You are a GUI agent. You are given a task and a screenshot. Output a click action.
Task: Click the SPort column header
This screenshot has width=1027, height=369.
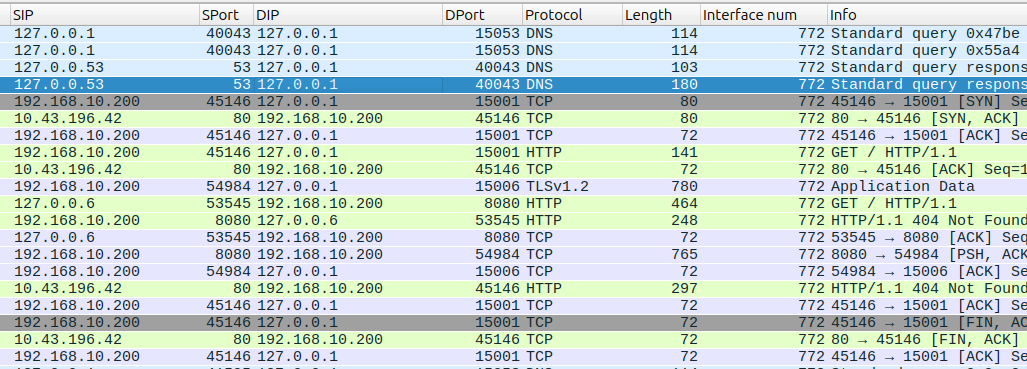[x=227, y=14]
